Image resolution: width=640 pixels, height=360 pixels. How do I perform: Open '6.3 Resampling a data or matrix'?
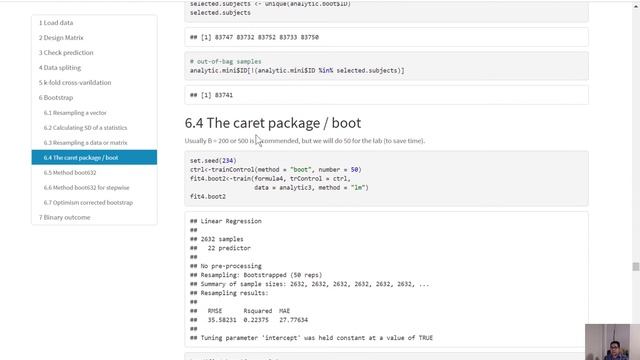[x=86, y=143]
